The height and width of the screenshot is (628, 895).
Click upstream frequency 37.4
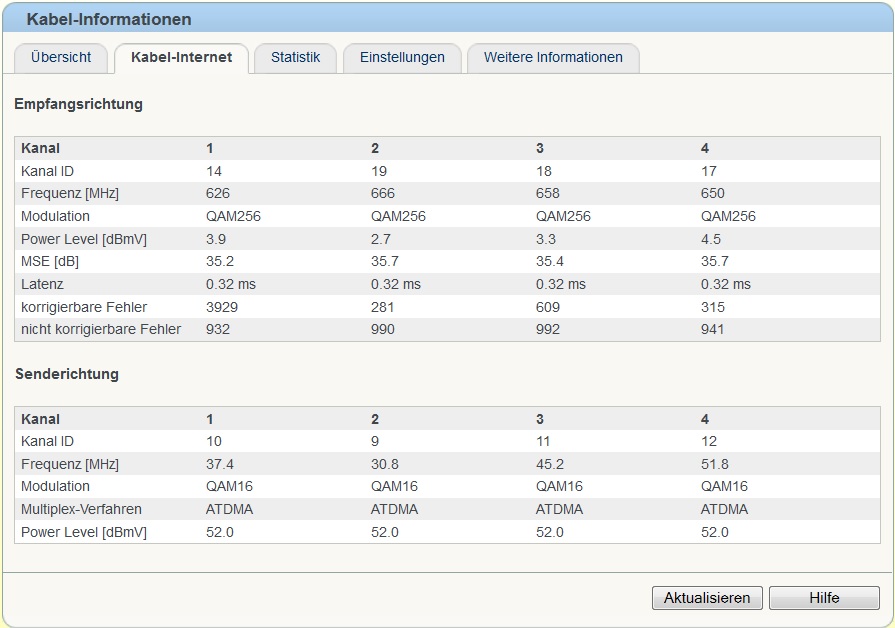(220, 464)
